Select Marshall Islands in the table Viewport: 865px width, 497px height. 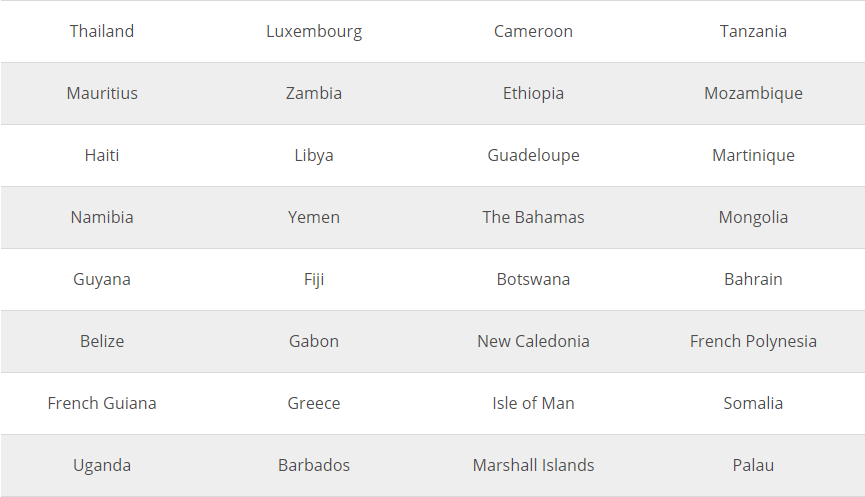(x=533, y=465)
